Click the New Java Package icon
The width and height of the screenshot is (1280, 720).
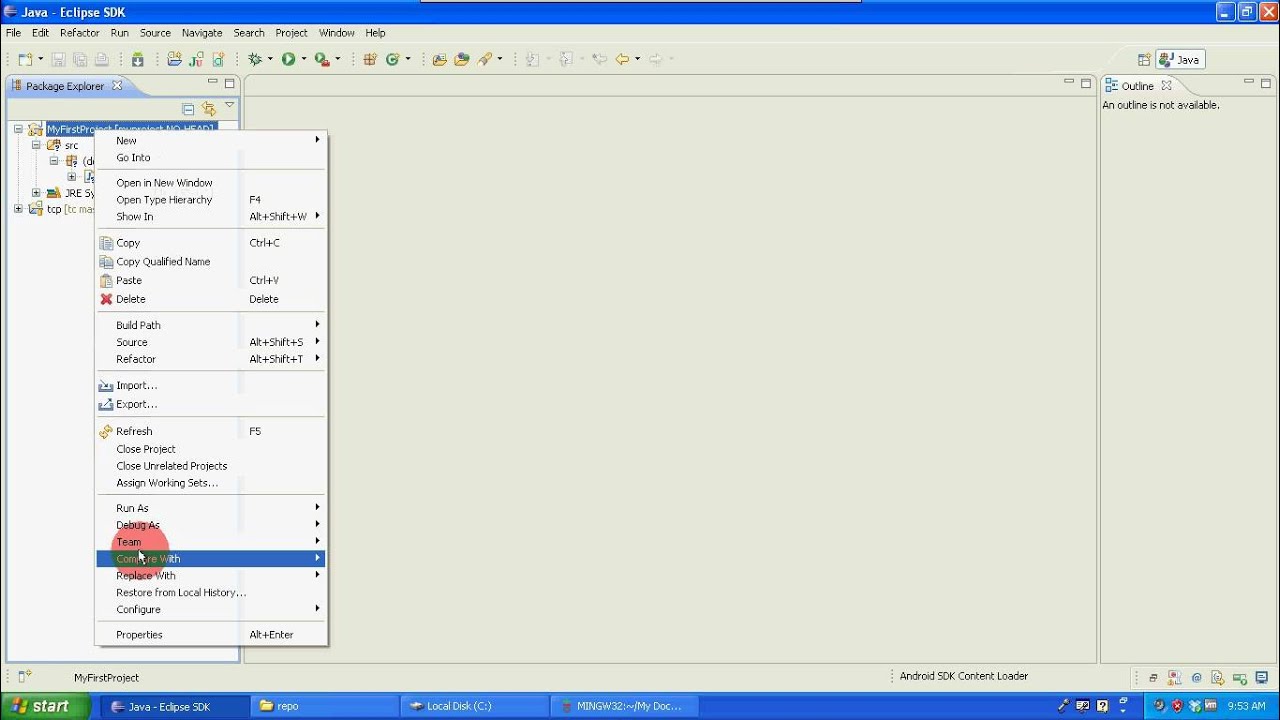pos(370,60)
